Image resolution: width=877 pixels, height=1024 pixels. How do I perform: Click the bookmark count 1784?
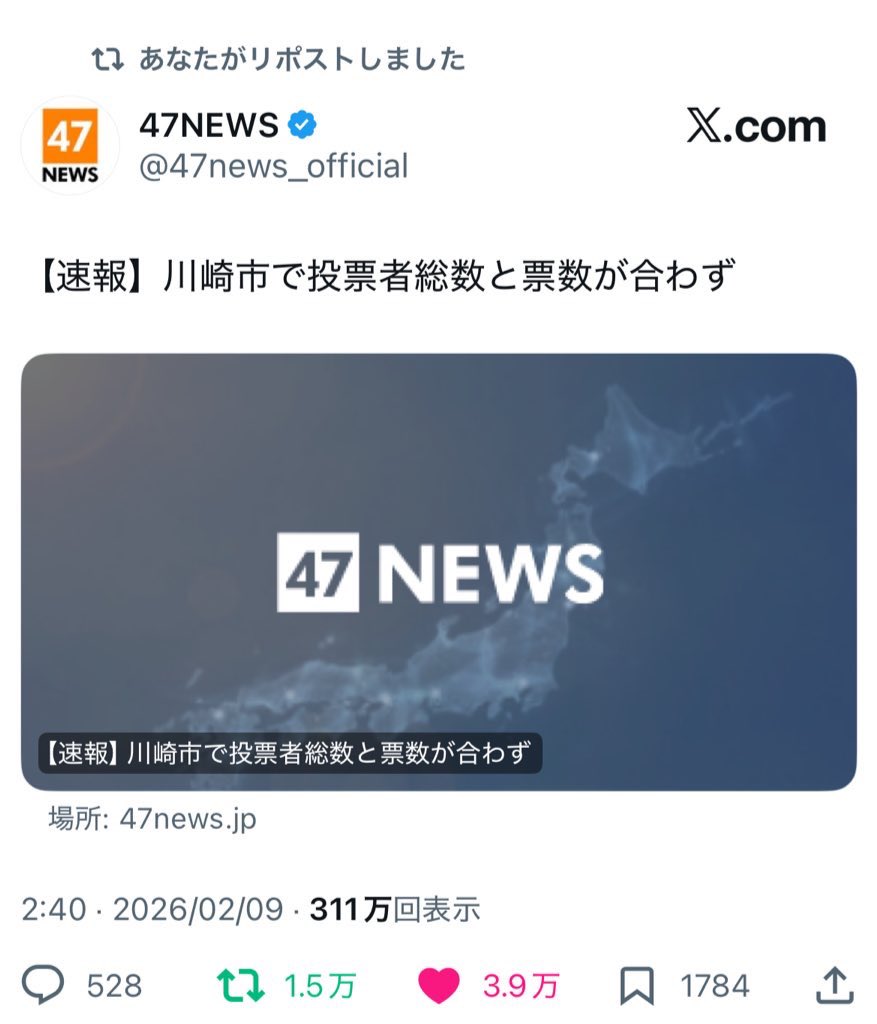(x=715, y=985)
